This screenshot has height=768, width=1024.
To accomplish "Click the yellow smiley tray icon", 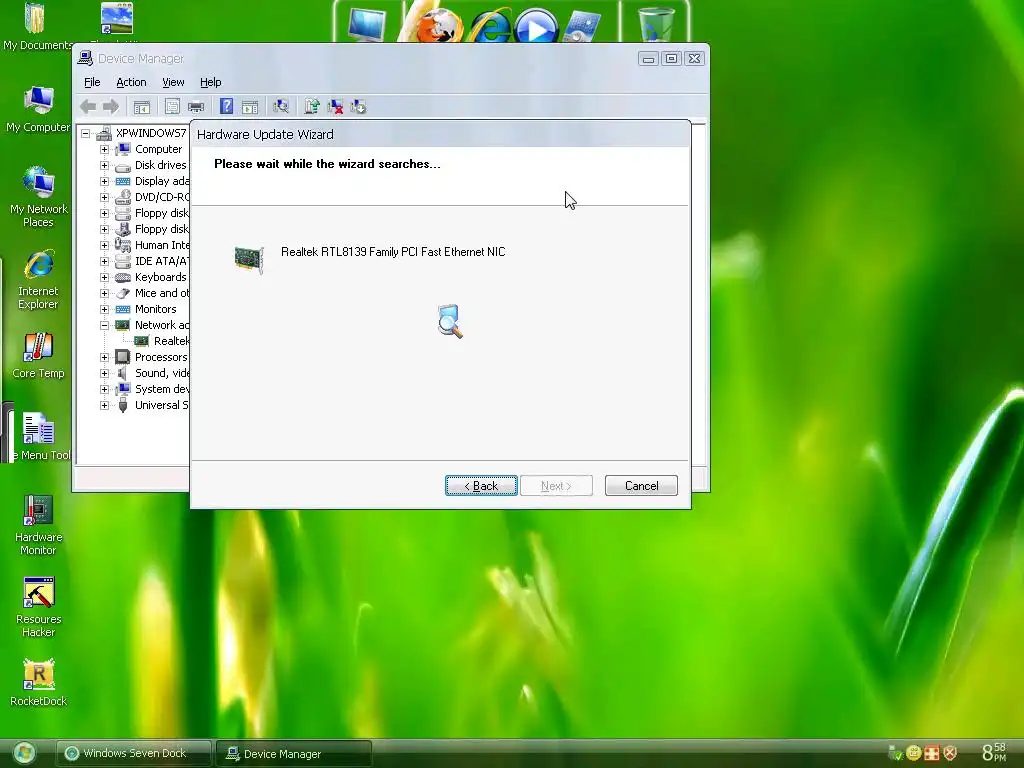I will 914,753.
